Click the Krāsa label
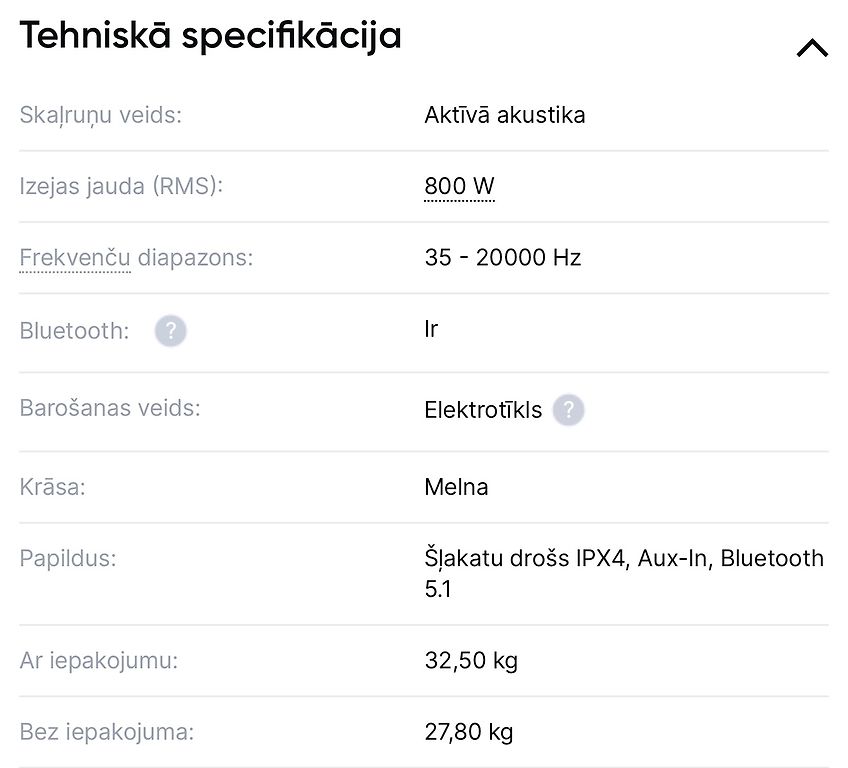The height and width of the screenshot is (768, 848). (52, 487)
